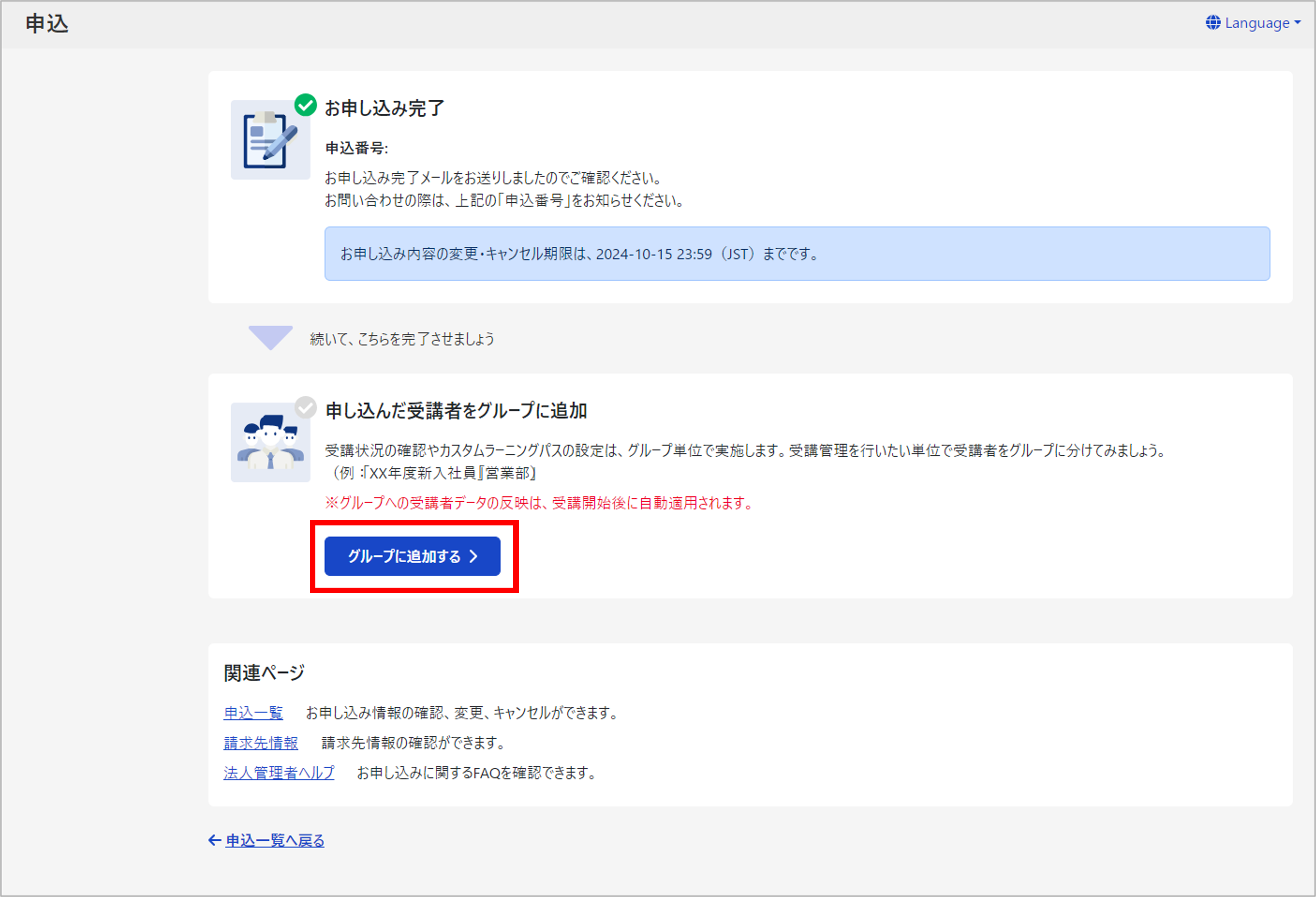Click the グループに追加する button
1316x897 pixels.
click(412, 556)
